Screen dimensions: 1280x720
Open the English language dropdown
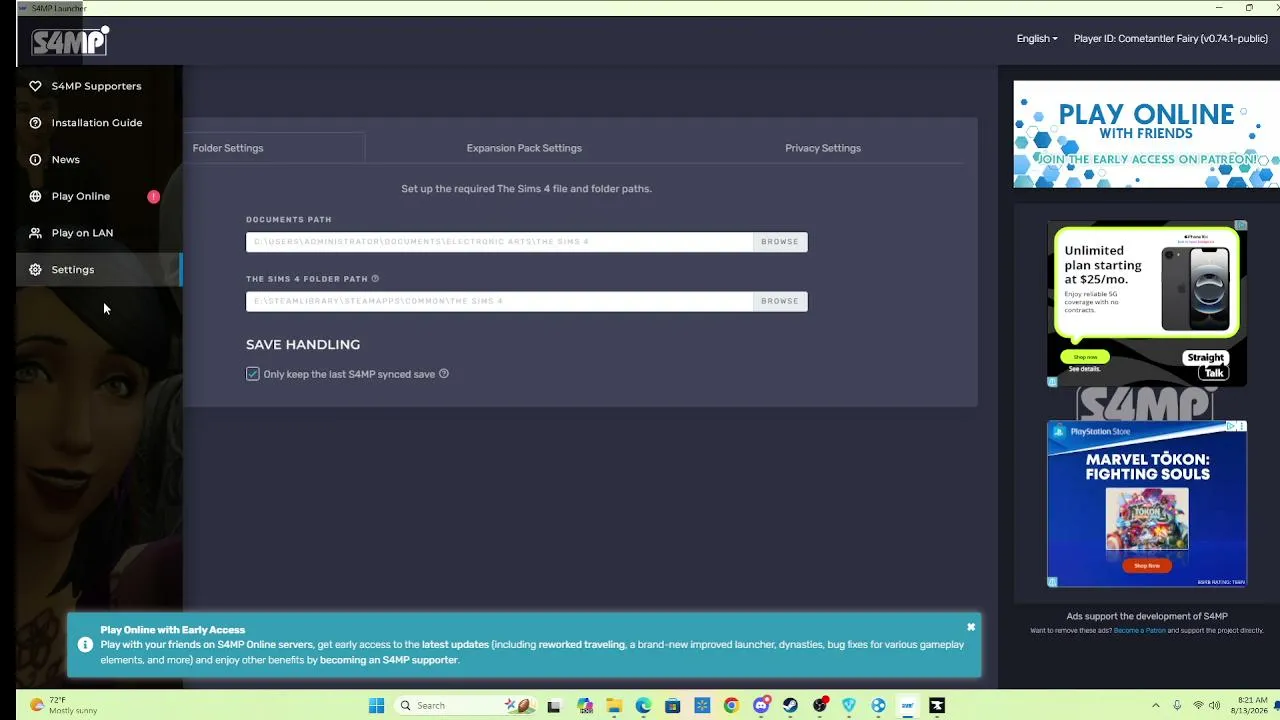[1037, 39]
